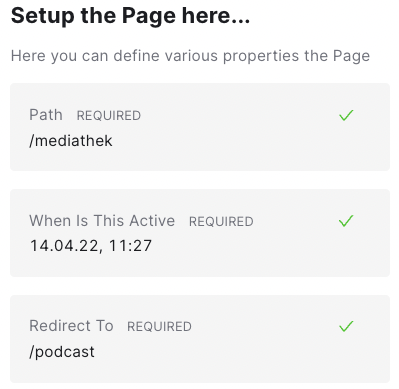Click the word Setup in the heading

coord(42,16)
